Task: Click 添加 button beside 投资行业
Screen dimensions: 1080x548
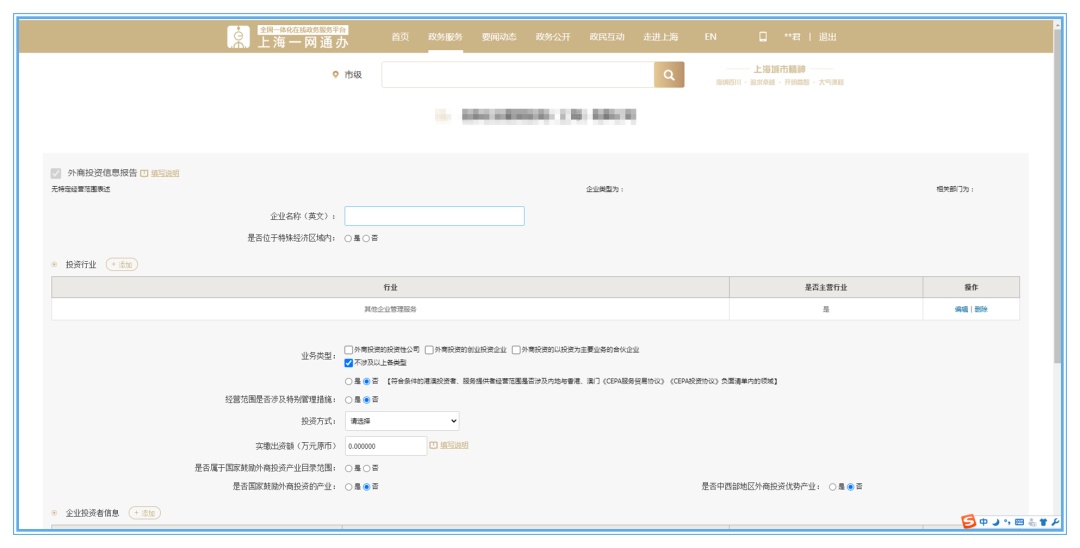Action: pyautogui.click(x=122, y=264)
